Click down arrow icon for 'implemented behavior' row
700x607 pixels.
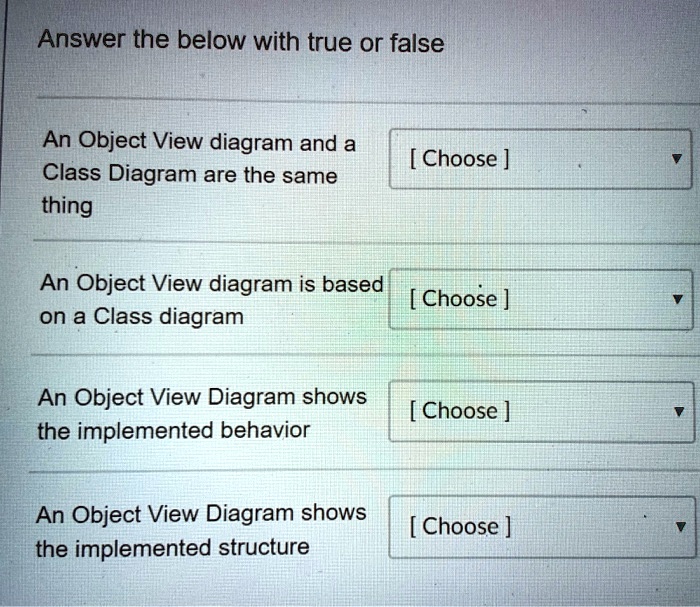677,412
